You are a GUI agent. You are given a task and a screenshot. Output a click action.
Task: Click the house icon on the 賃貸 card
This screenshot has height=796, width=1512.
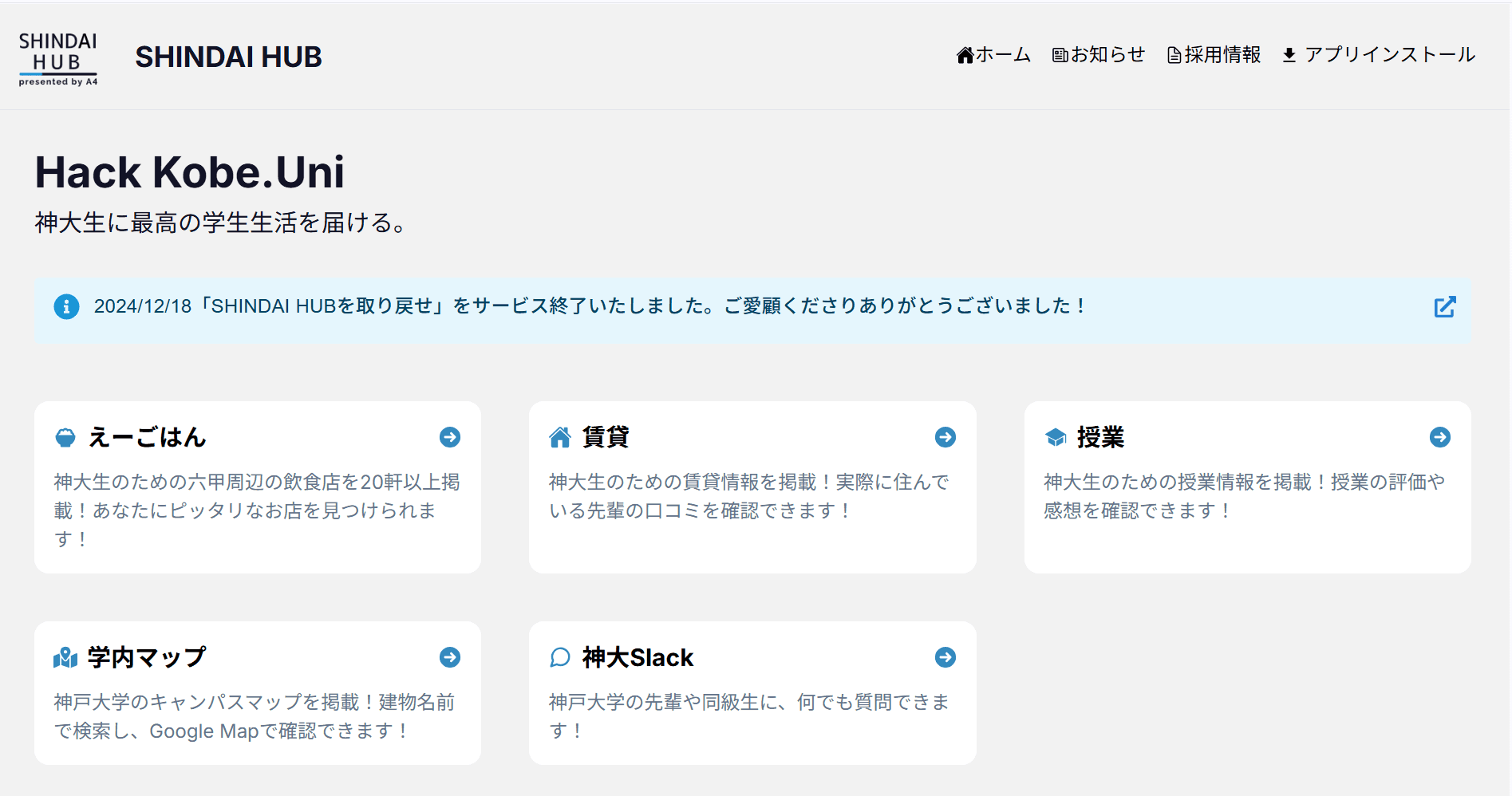(x=561, y=436)
